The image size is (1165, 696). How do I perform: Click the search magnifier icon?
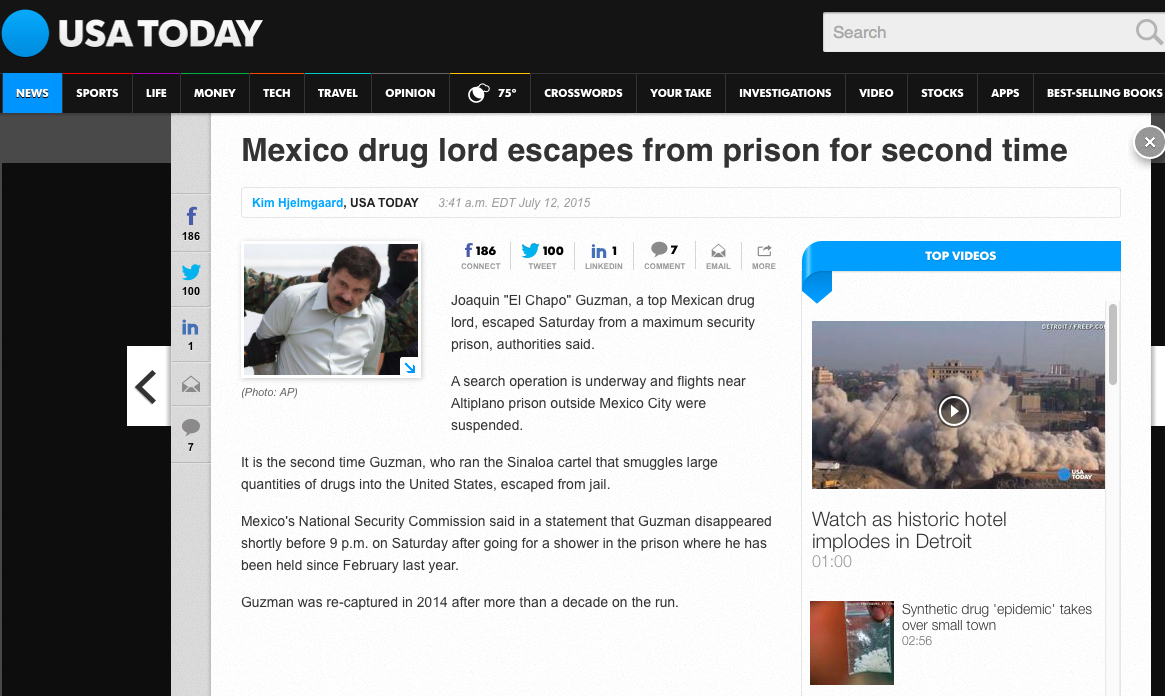(1147, 32)
